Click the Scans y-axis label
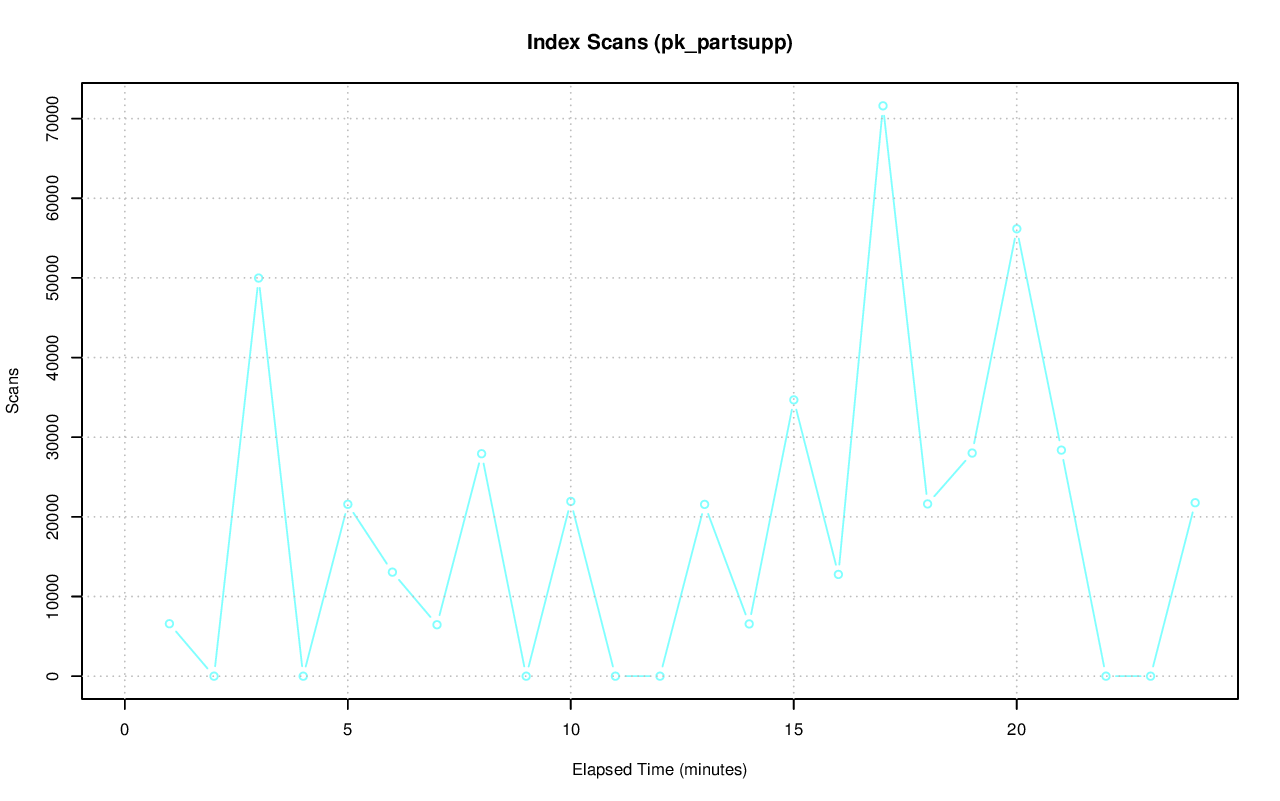 13,390
